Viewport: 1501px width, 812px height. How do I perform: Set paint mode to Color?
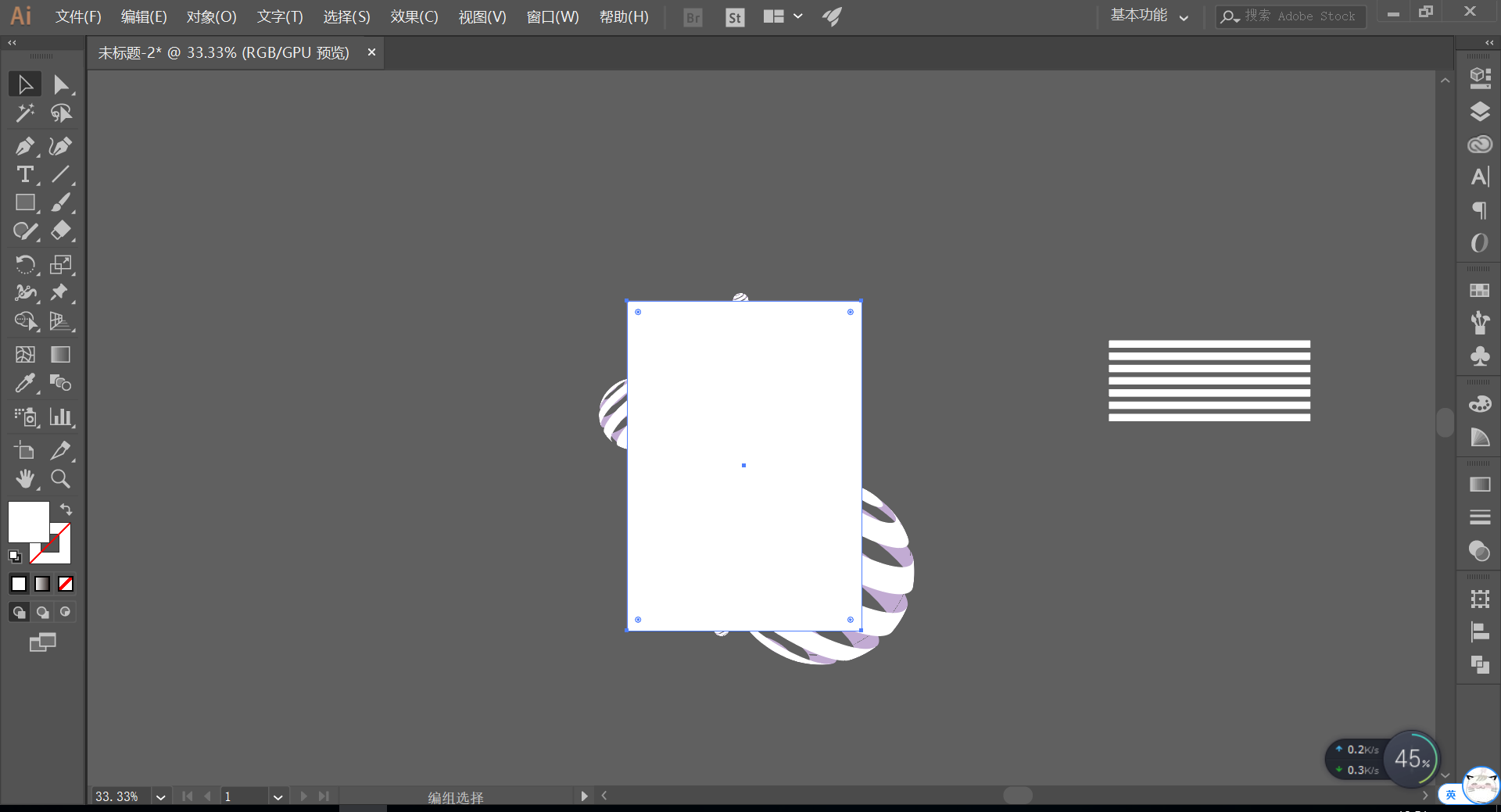(x=19, y=584)
